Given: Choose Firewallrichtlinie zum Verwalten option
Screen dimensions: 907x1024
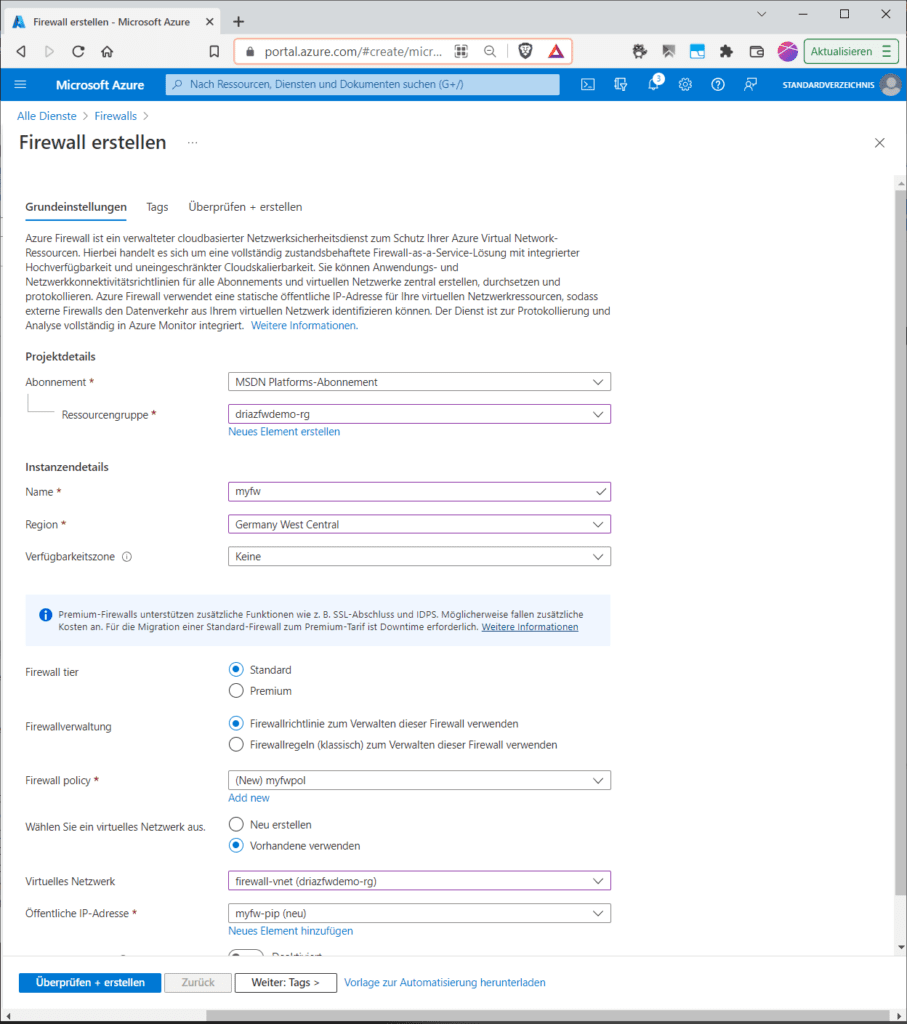Looking at the screenshot, I should pyautogui.click(x=236, y=723).
